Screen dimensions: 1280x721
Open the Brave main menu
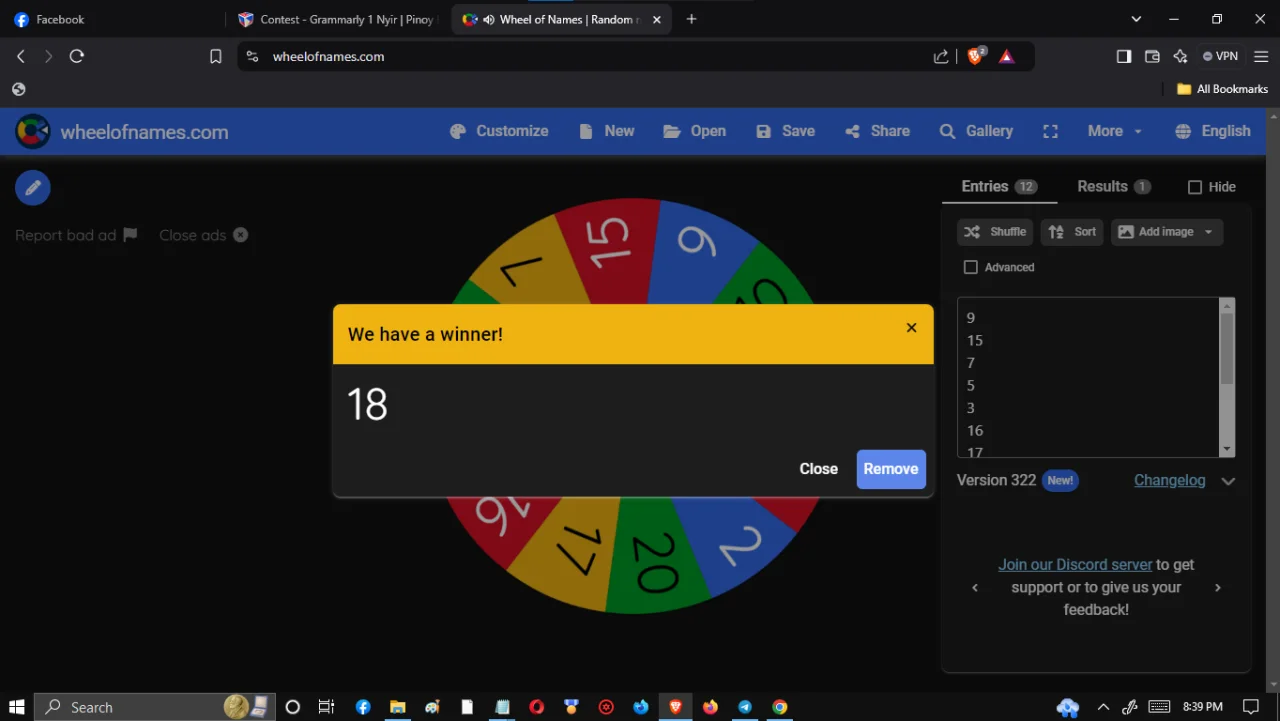(x=1261, y=57)
